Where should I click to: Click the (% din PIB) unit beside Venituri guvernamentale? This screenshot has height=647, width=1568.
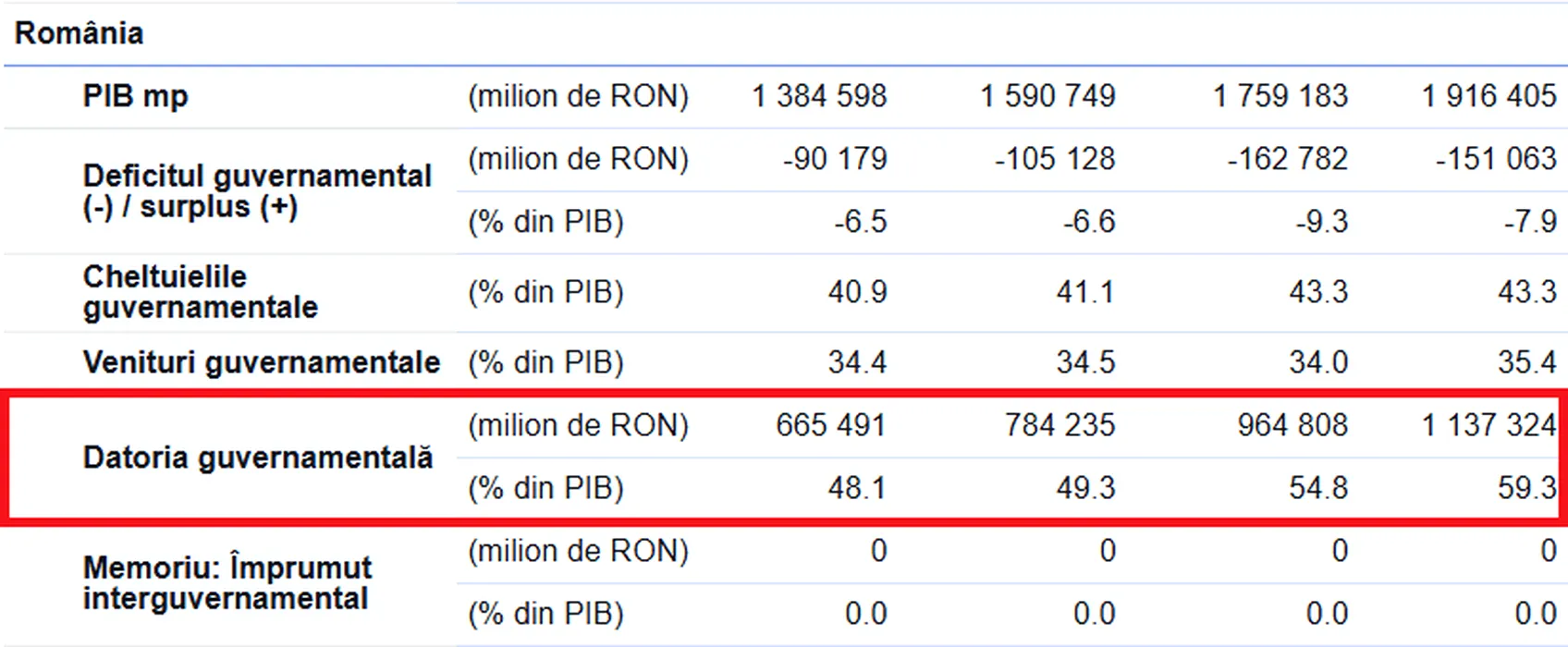point(545,362)
